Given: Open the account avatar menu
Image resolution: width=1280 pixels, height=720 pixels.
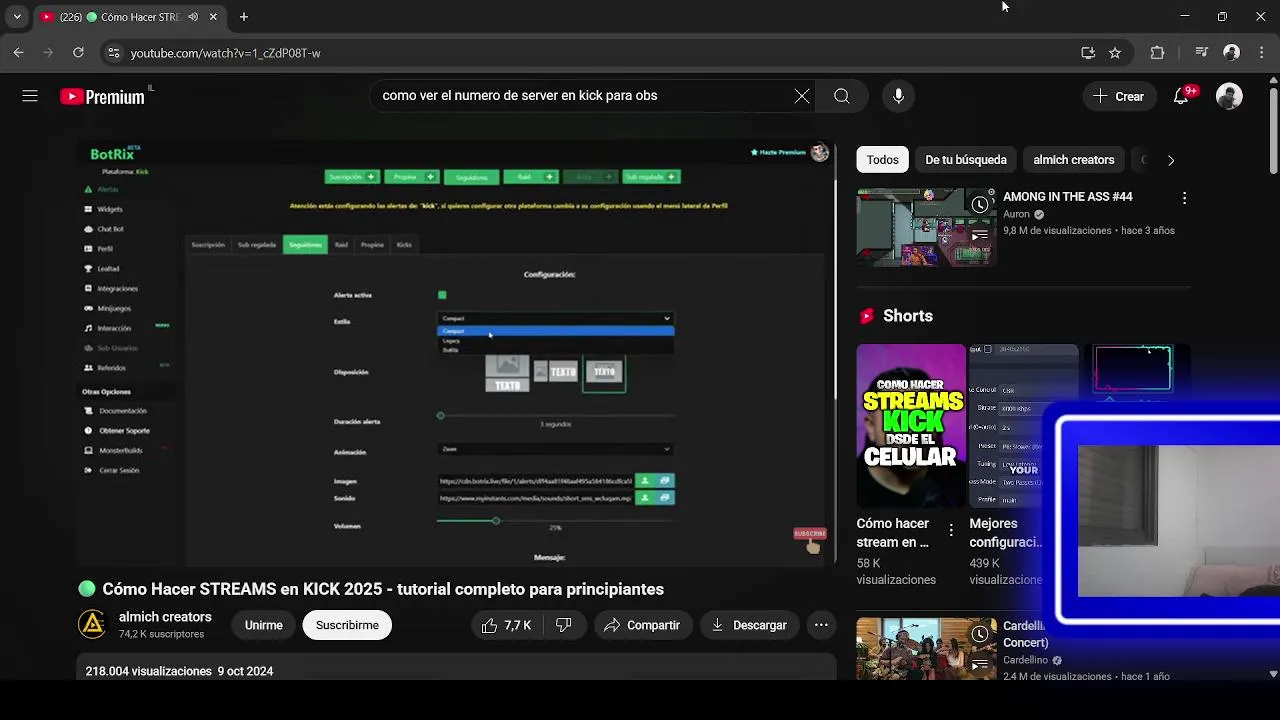Looking at the screenshot, I should click(1229, 96).
